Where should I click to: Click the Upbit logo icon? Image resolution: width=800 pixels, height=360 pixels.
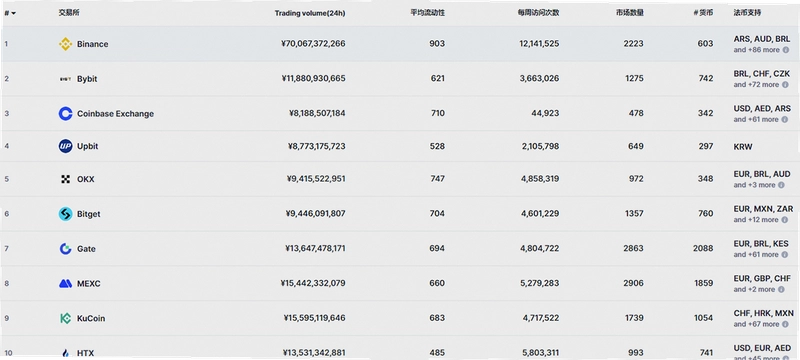point(65,146)
